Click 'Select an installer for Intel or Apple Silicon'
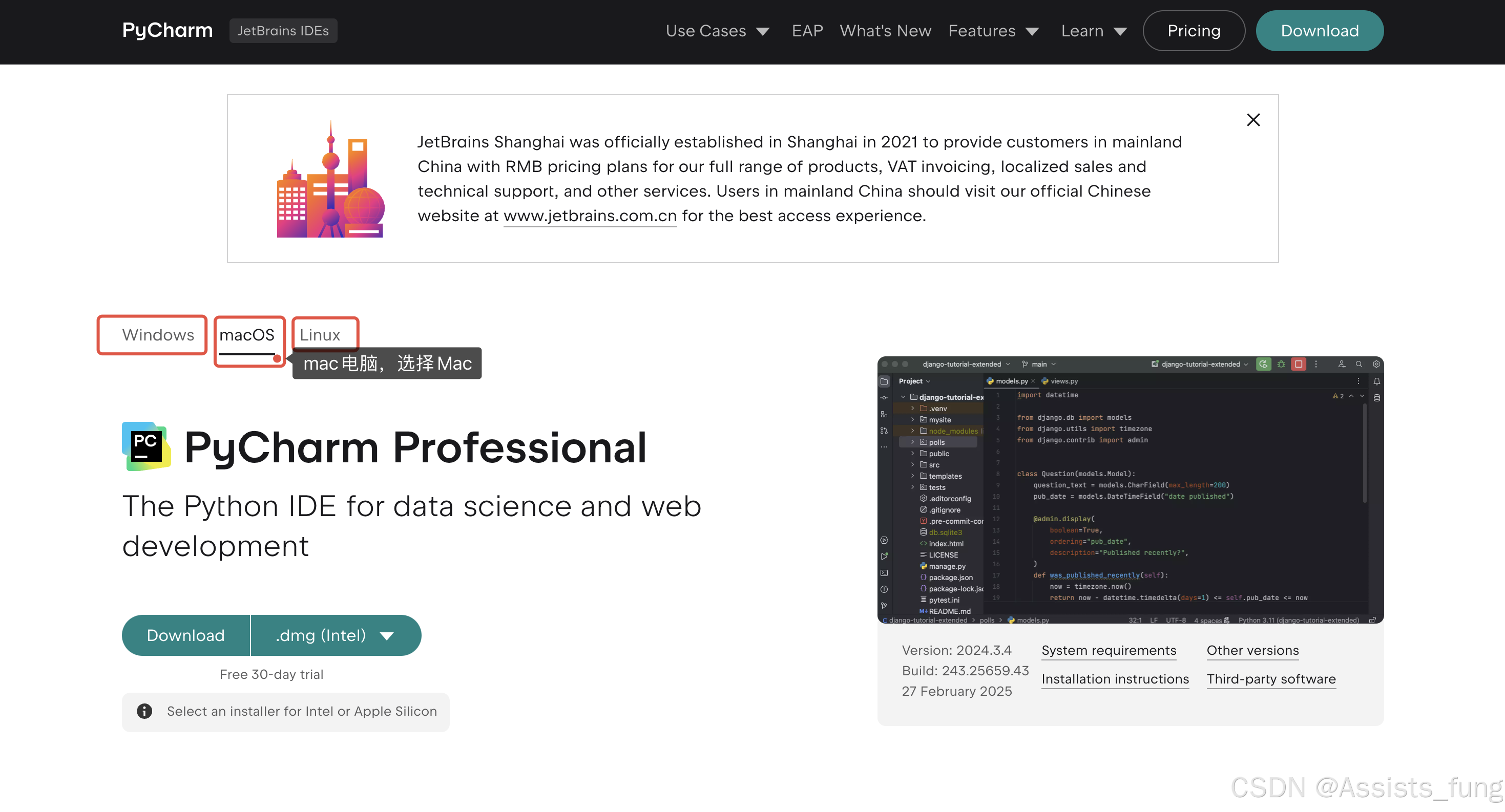The height and width of the screenshot is (812, 1505). [x=302, y=711]
